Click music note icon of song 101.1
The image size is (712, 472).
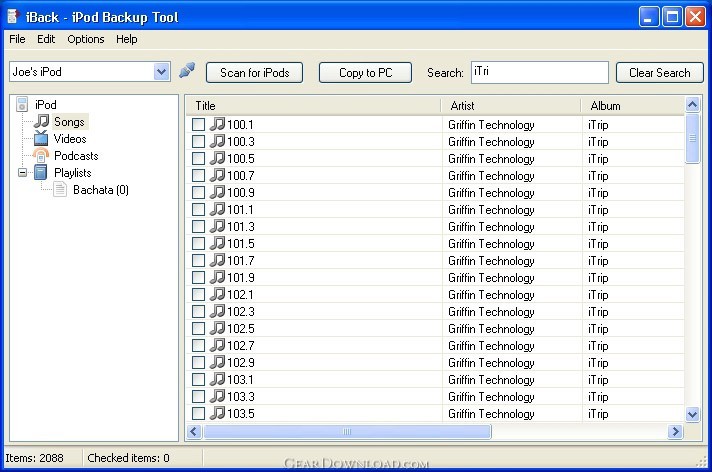click(218, 209)
